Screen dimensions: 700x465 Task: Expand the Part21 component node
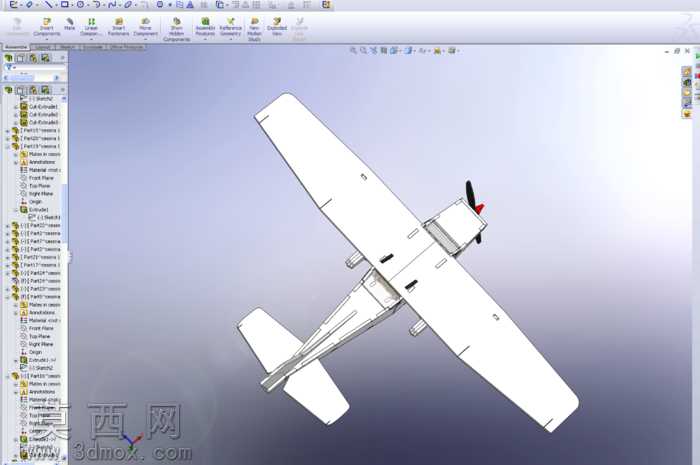point(7,258)
